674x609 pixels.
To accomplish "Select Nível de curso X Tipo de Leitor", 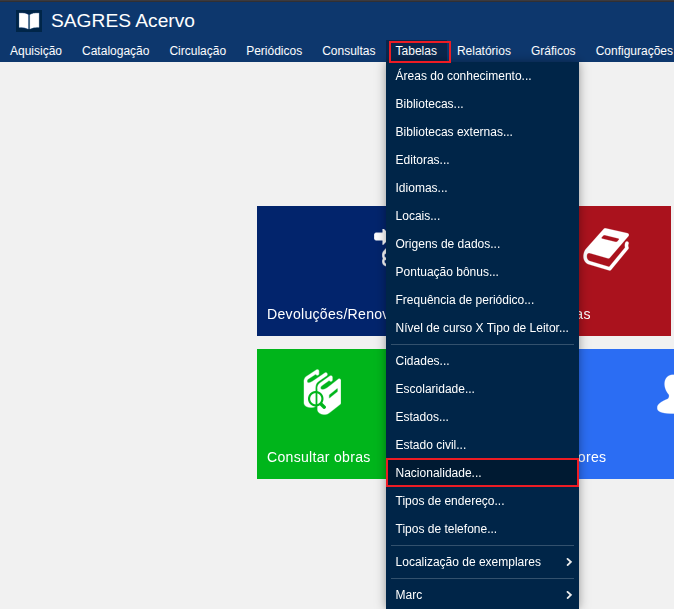I will 482,327.
